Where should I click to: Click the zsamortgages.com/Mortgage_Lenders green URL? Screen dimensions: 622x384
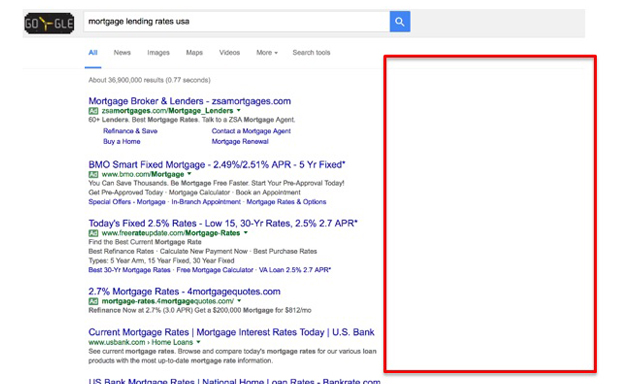pyautogui.click(x=167, y=111)
